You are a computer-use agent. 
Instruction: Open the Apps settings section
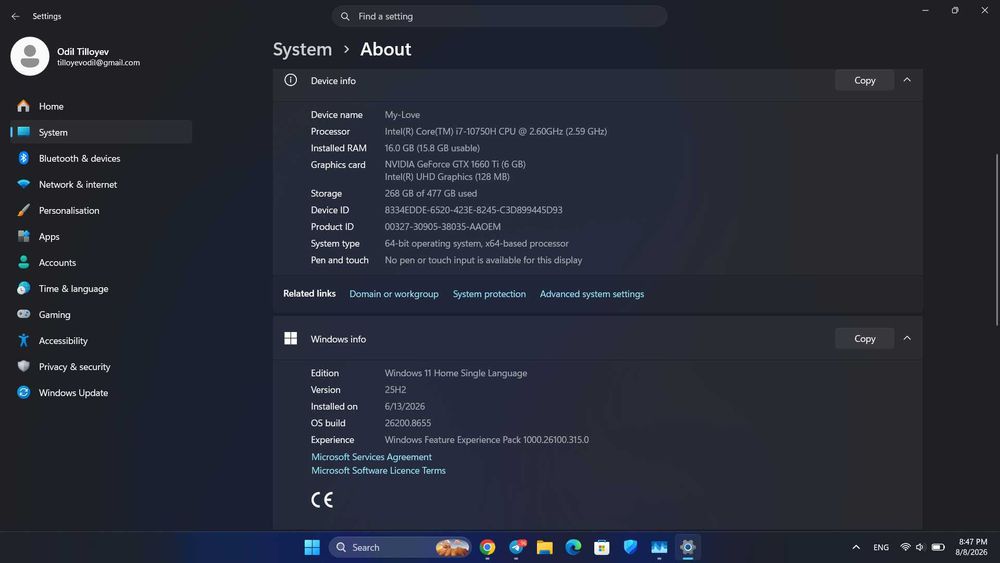click(x=101, y=237)
